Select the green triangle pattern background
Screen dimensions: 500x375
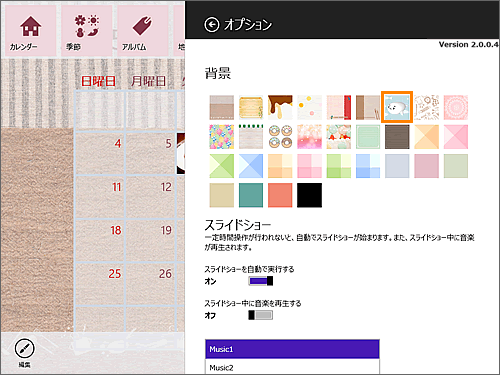coord(222,166)
